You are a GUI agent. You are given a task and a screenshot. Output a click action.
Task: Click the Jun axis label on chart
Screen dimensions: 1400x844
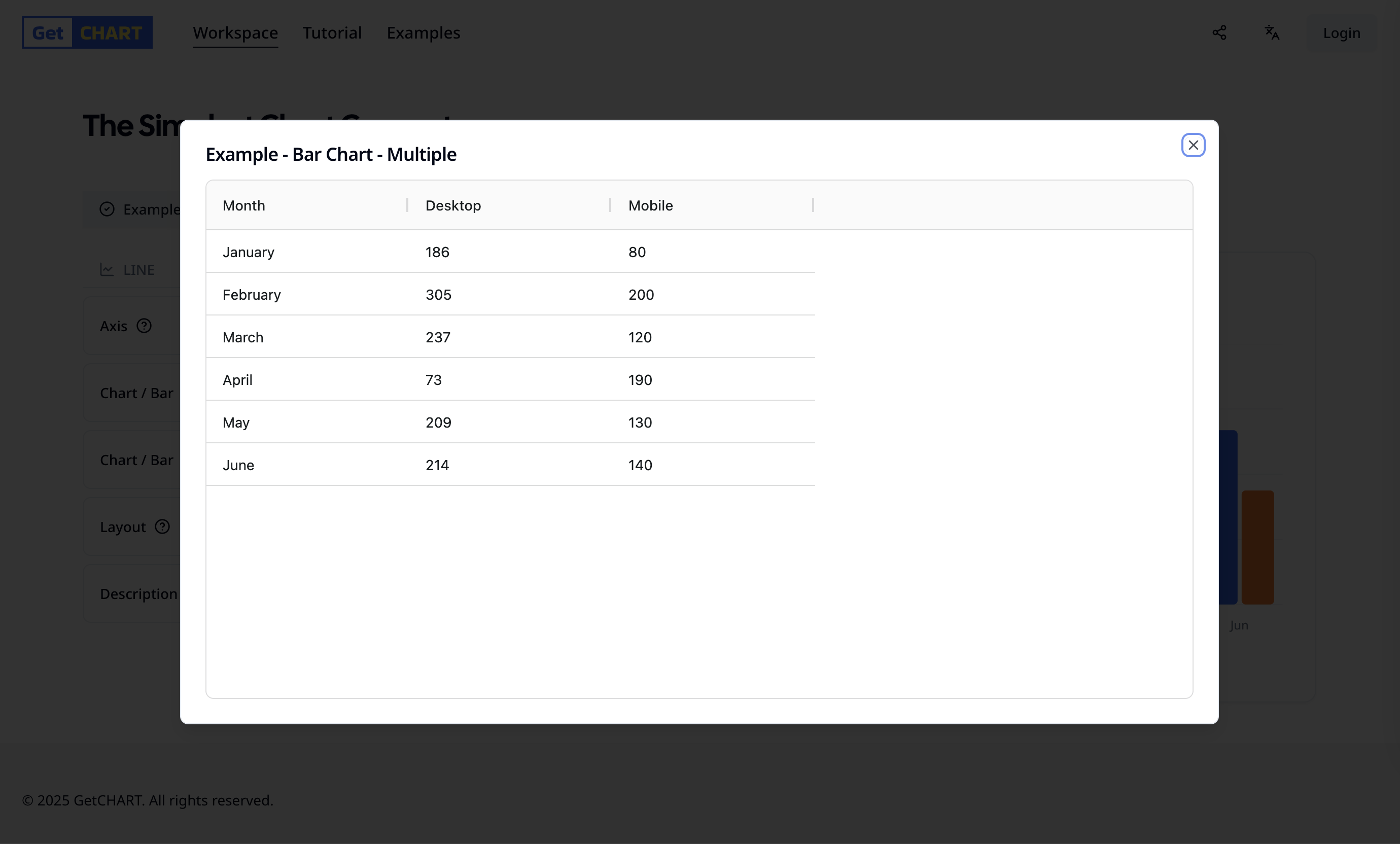pos(1239,625)
